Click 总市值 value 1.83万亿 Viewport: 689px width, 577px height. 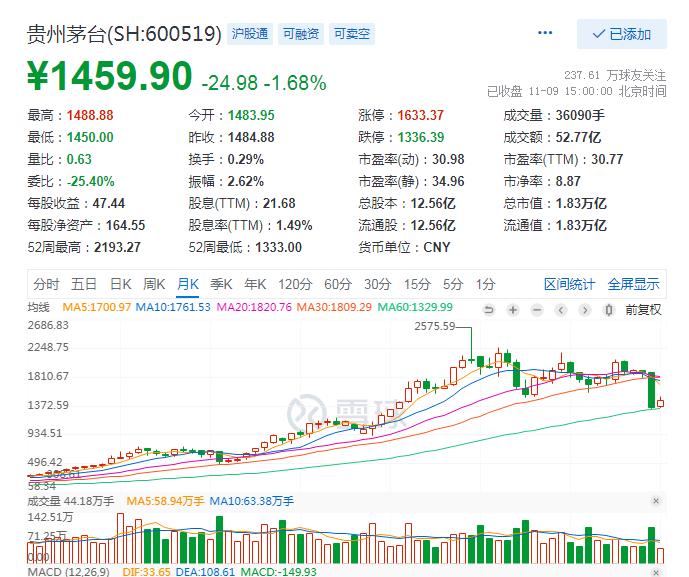[x=581, y=203]
